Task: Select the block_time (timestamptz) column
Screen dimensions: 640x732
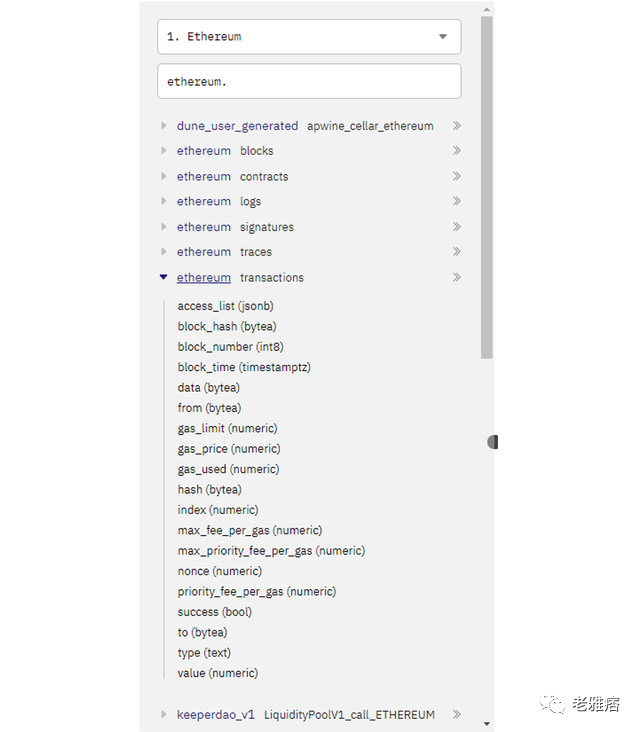Action: click(x=244, y=367)
